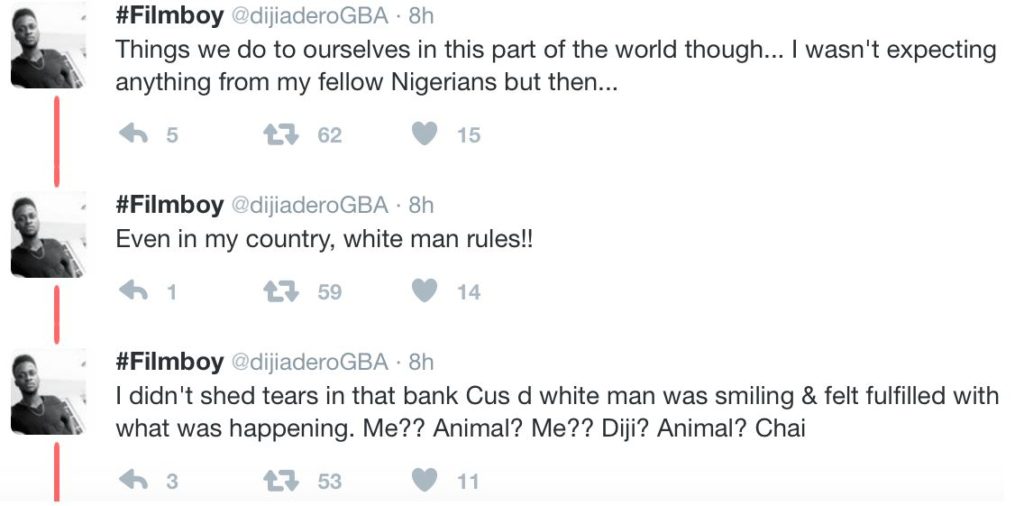The width and height of the screenshot is (1024, 506).
Task: Open the 8h timestamp of the first tweet
Action: pyautogui.click(x=421, y=16)
